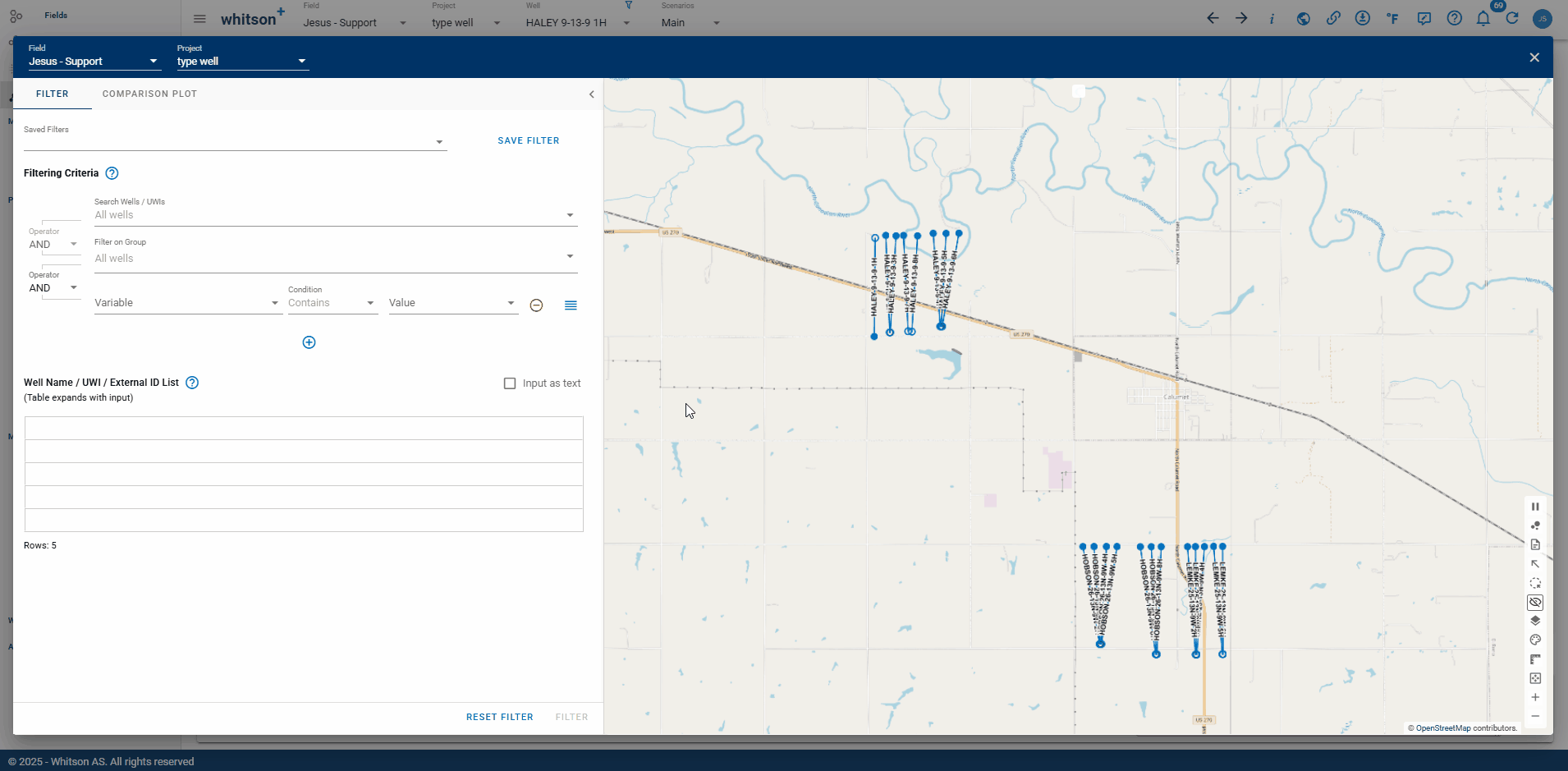Select the Filter tab

pyautogui.click(x=53, y=94)
